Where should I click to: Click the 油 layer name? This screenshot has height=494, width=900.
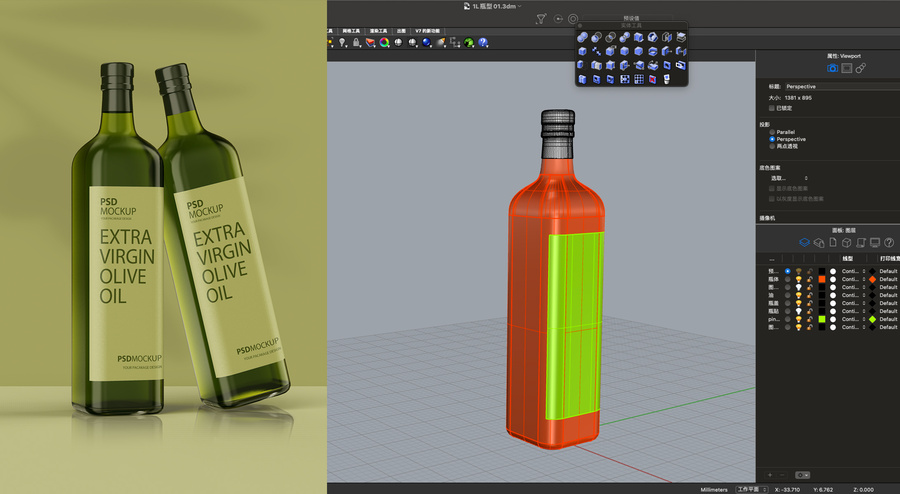(x=771, y=295)
